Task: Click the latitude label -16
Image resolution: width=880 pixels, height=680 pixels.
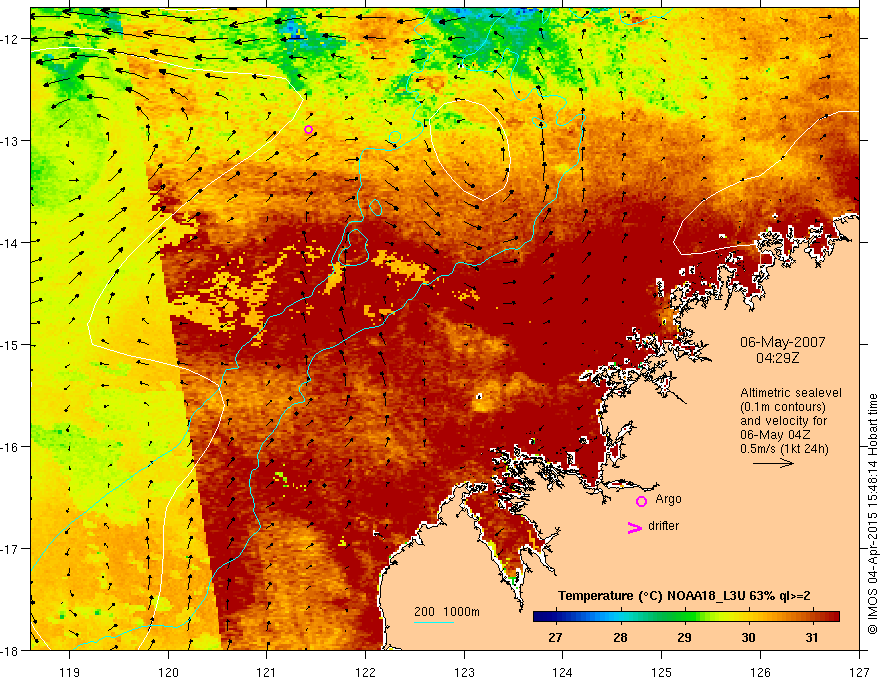Action: click(12, 447)
